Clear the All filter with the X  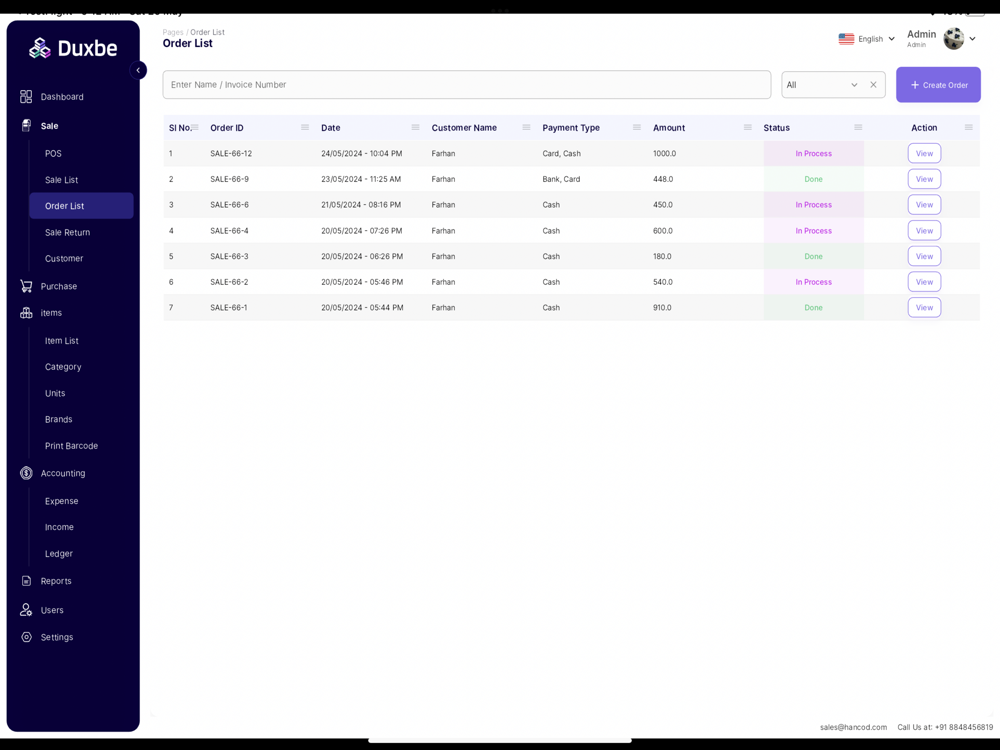point(873,85)
